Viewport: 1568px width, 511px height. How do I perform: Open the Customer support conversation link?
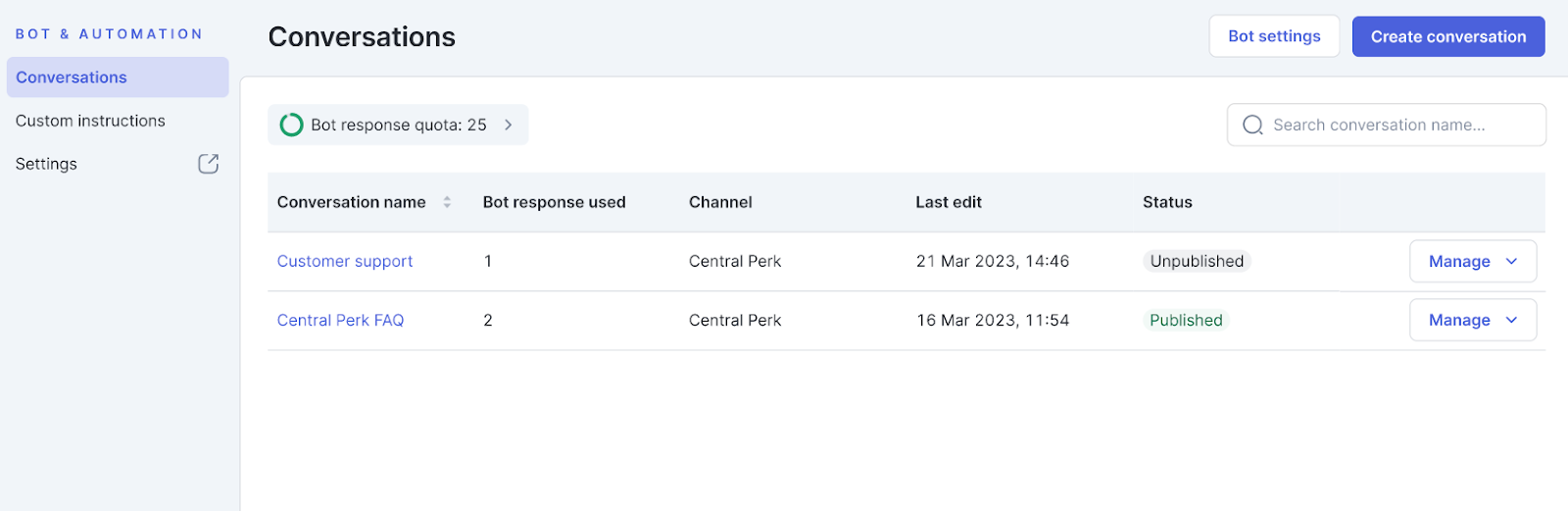tap(345, 261)
